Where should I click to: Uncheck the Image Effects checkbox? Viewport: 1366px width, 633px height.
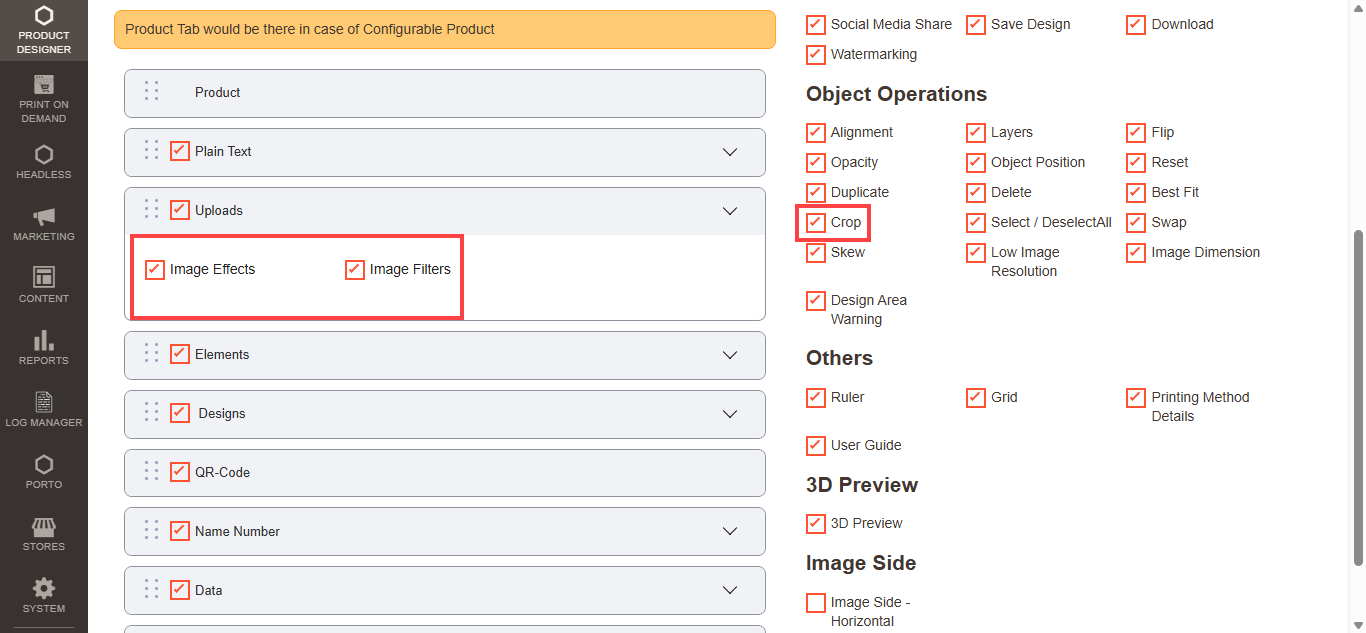tap(155, 269)
